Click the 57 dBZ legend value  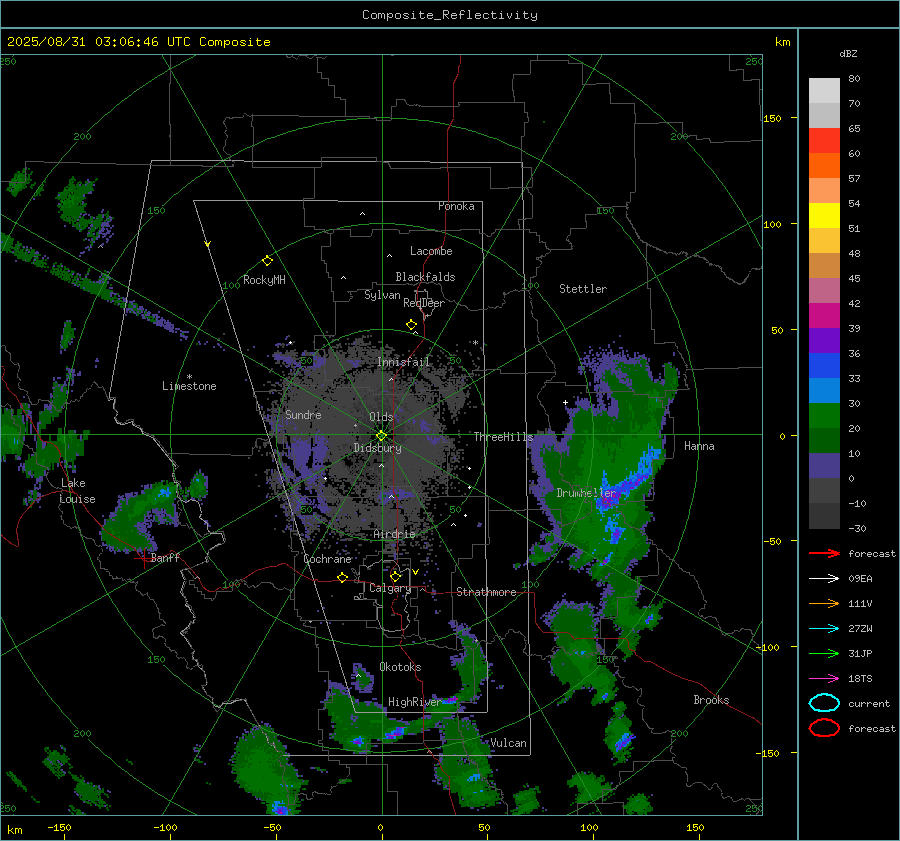pyautogui.click(x=854, y=179)
